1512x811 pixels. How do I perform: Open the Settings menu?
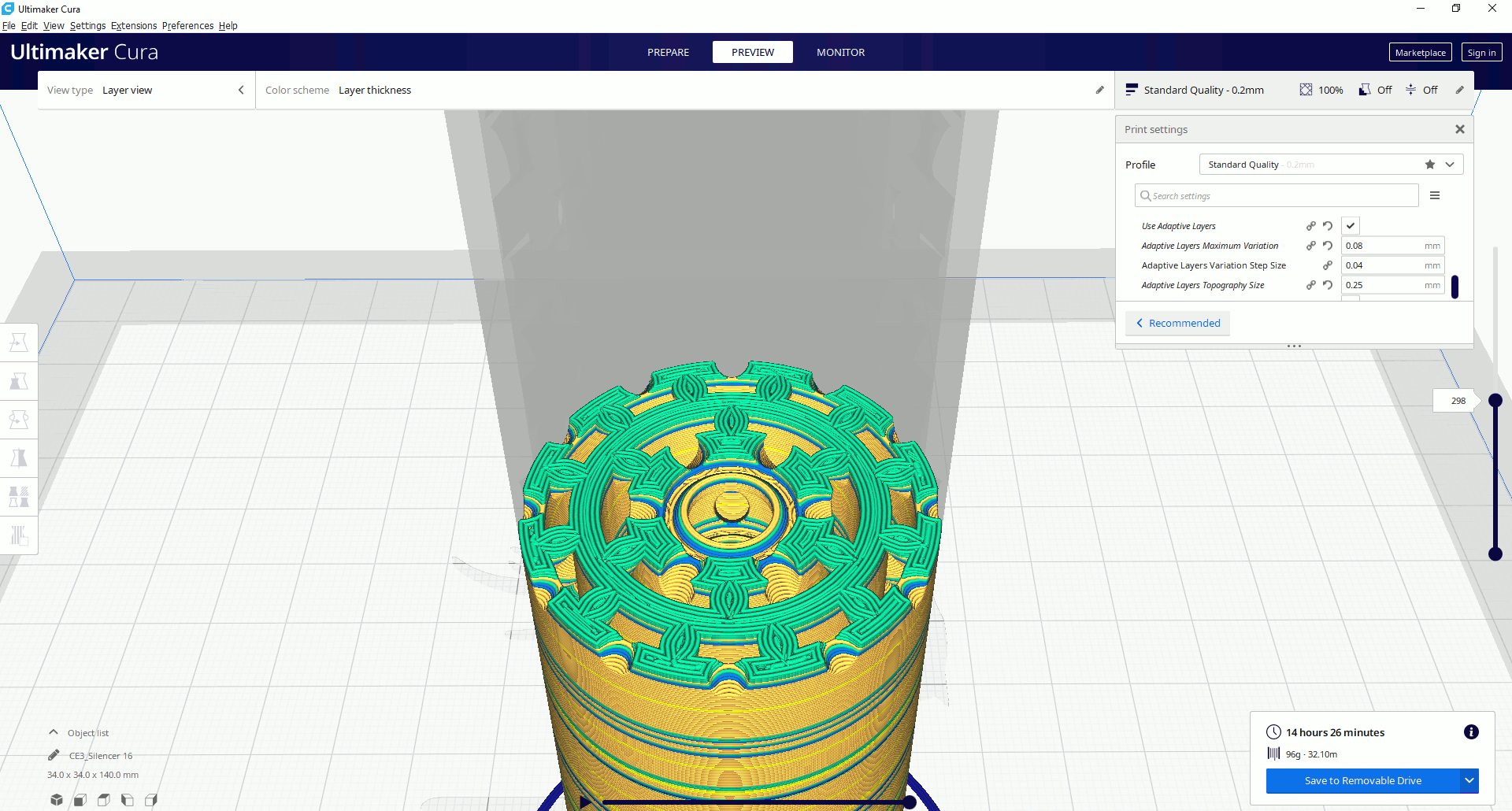point(87,25)
